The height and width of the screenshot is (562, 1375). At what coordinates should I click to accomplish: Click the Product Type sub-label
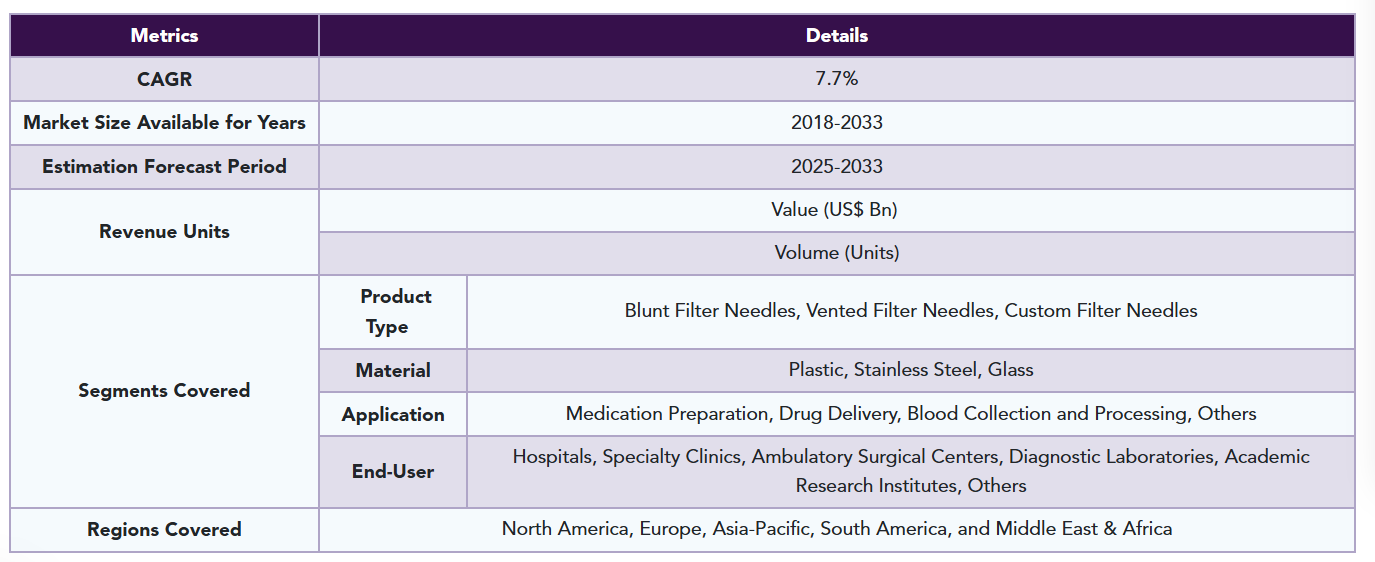coord(393,312)
